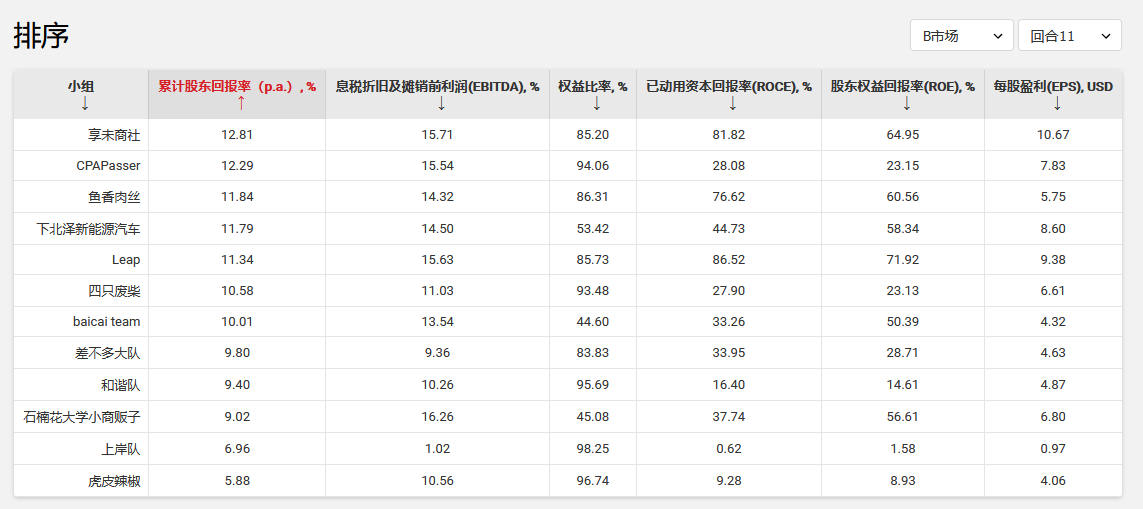The image size is (1143, 509).
Task: Open the 回合11 round dropdown
Action: pyautogui.click(x=1069, y=36)
